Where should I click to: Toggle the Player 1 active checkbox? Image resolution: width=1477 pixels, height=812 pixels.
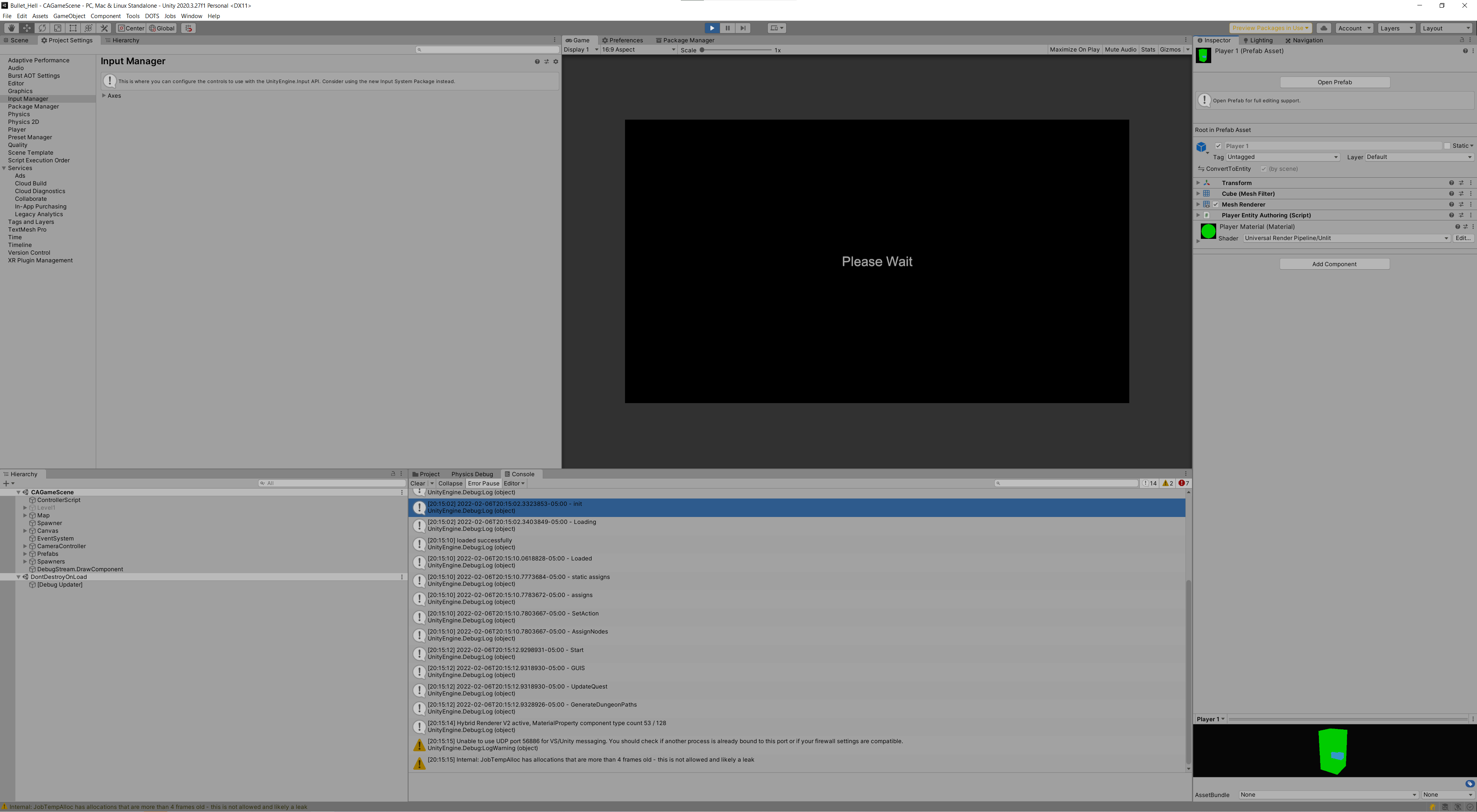1219,146
